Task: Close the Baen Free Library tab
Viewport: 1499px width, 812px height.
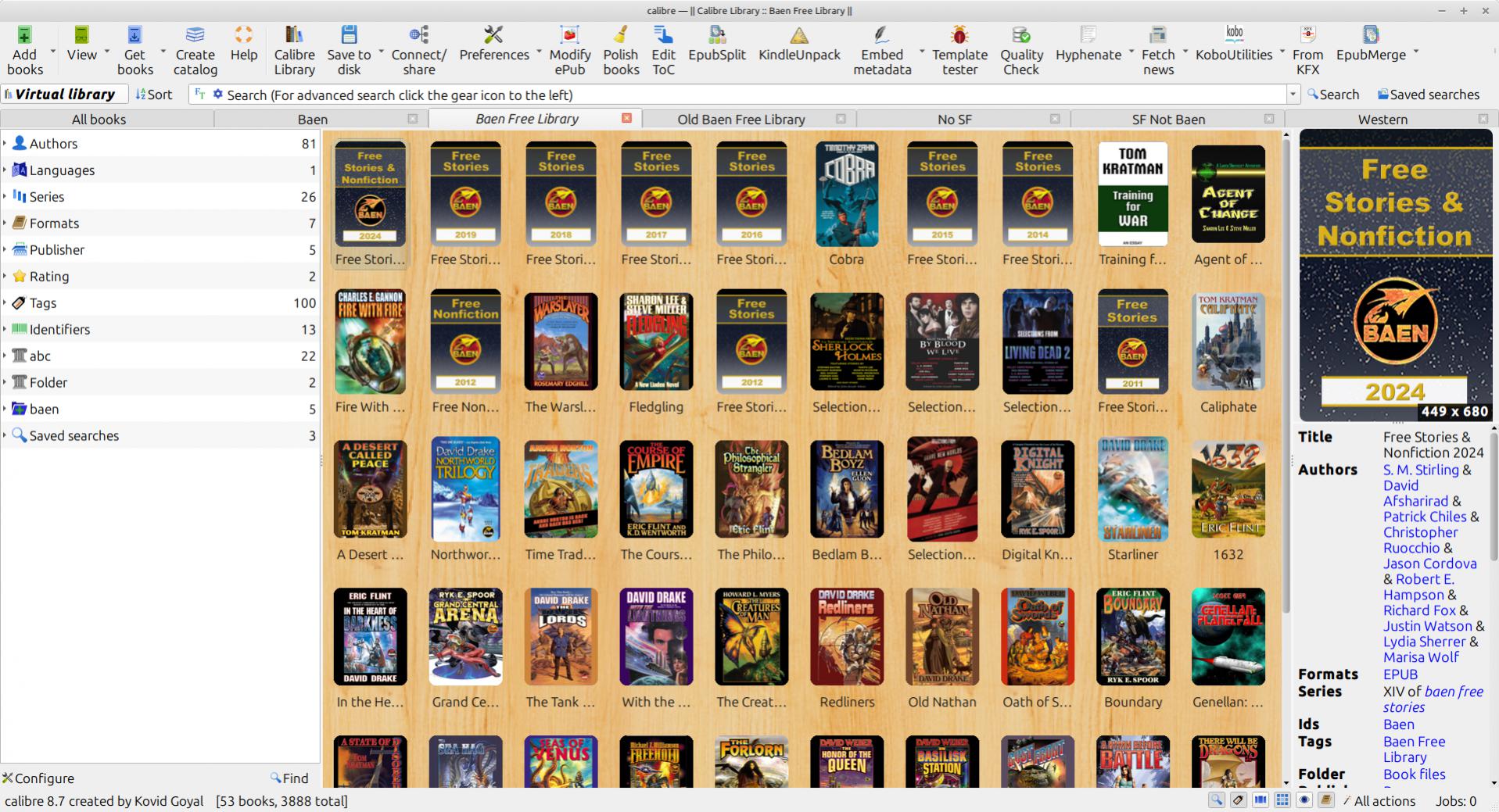Action: click(x=626, y=118)
